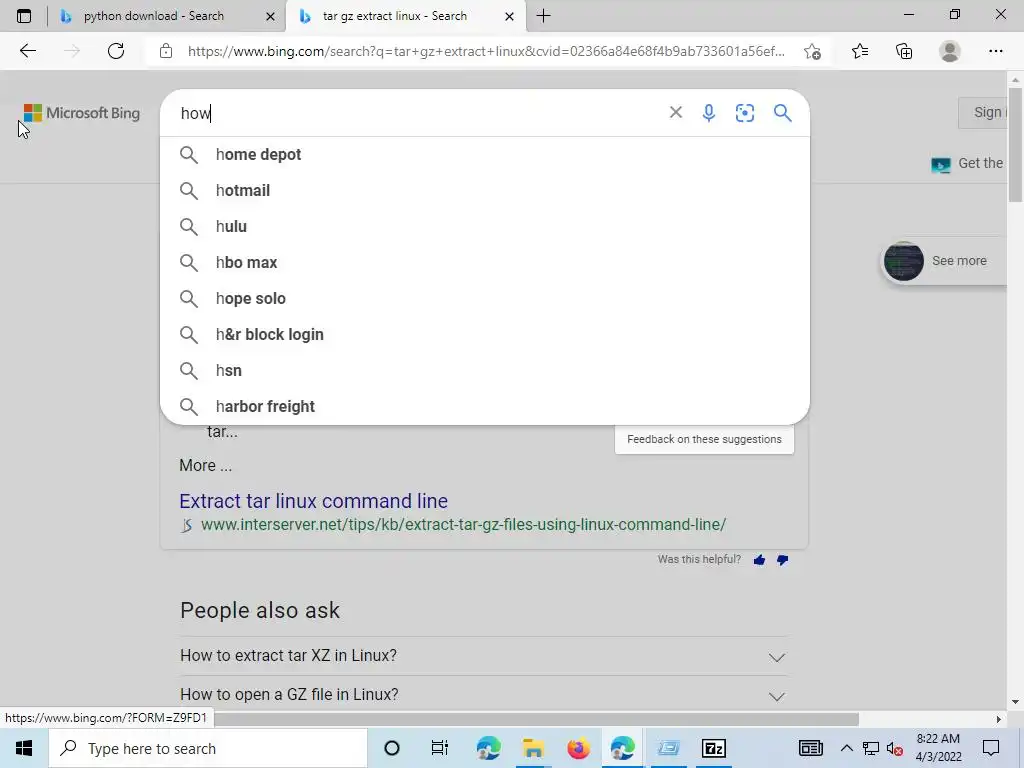Mark answer helpful with thumbs up
This screenshot has height=768, width=1024.
point(759,560)
